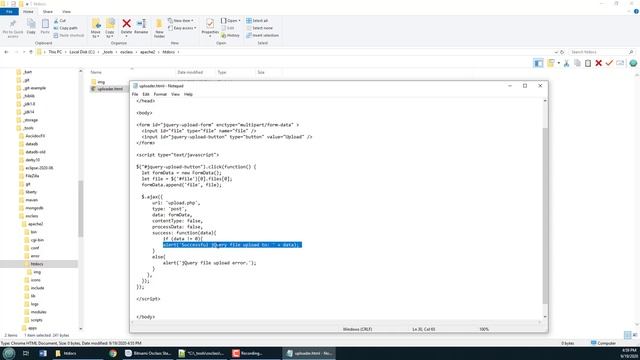The height and width of the screenshot is (360, 640).
Task: Switch to the Share ribbon tab
Action: click(48, 12)
